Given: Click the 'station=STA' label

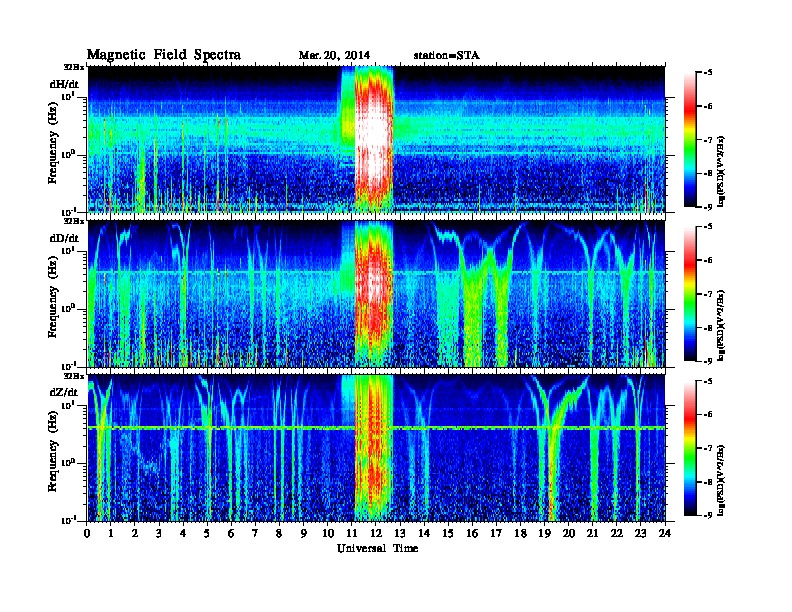Looking at the screenshot, I should click(x=446, y=56).
